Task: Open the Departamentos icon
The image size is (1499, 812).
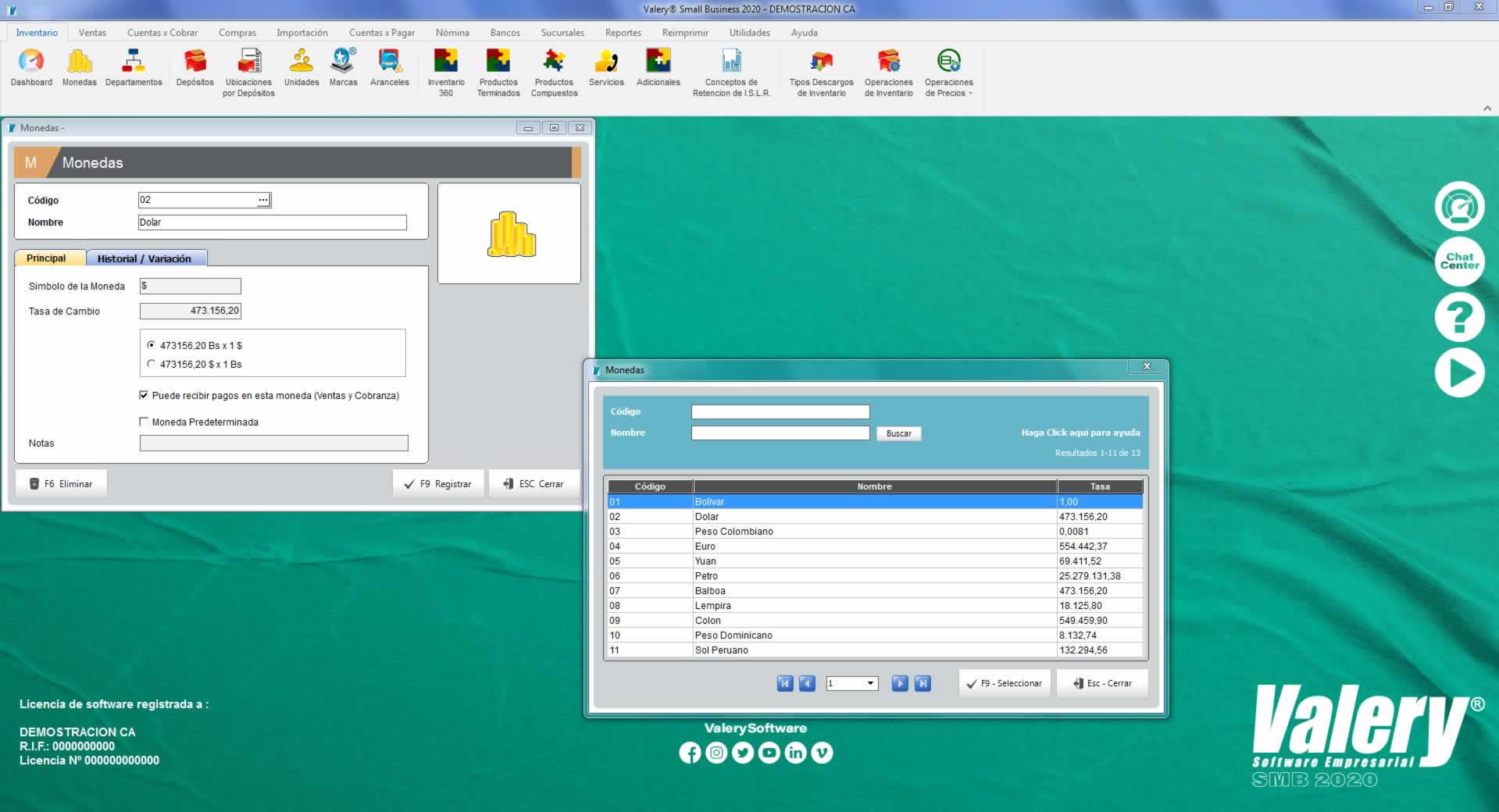Action: click(134, 68)
